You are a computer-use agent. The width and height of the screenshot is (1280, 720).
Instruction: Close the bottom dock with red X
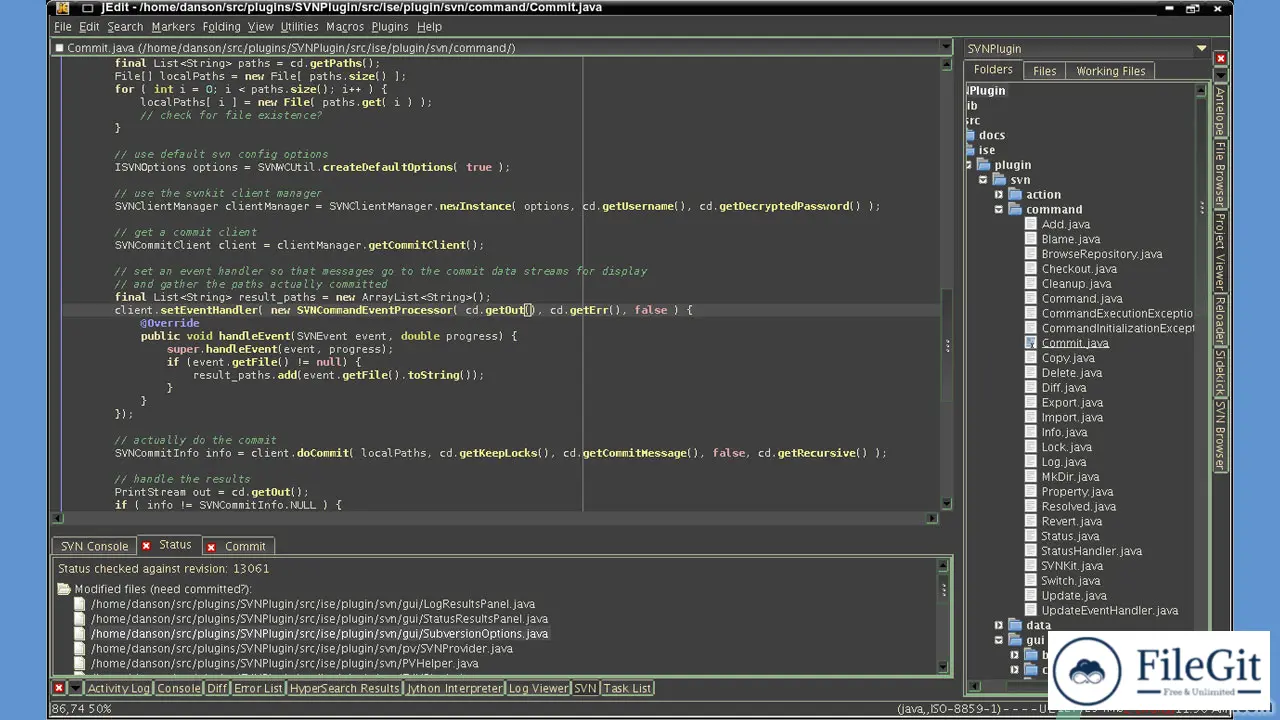click(59, 688)
